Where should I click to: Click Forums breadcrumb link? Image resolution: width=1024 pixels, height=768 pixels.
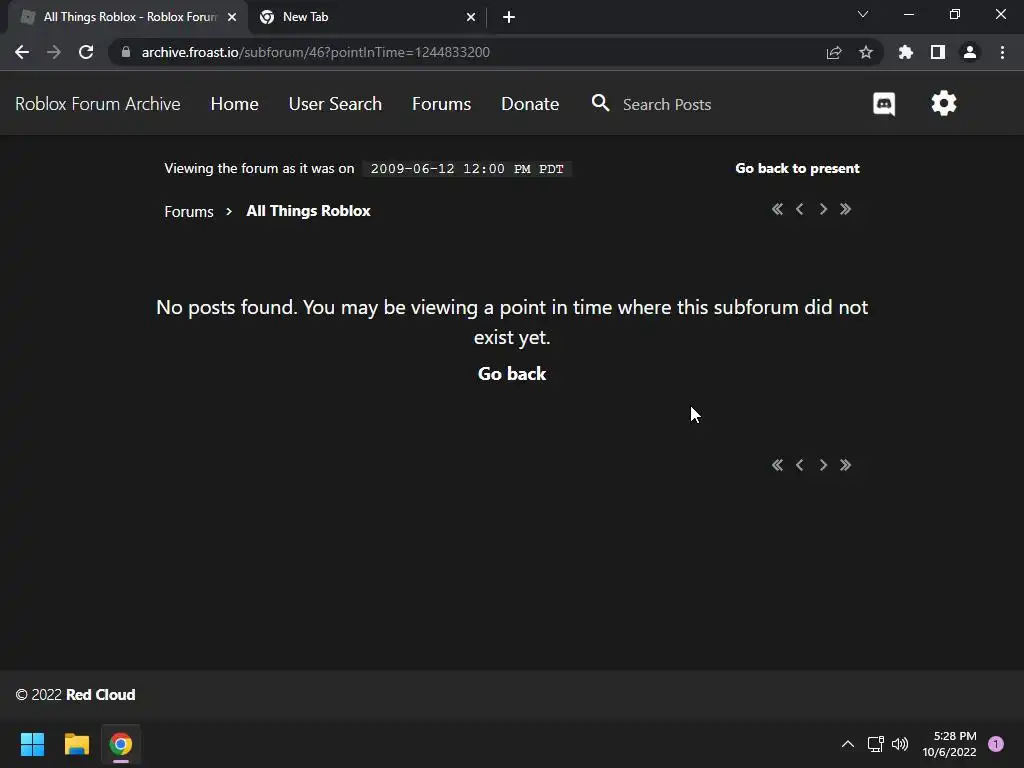pyautogui.click(x=189, y=212)
